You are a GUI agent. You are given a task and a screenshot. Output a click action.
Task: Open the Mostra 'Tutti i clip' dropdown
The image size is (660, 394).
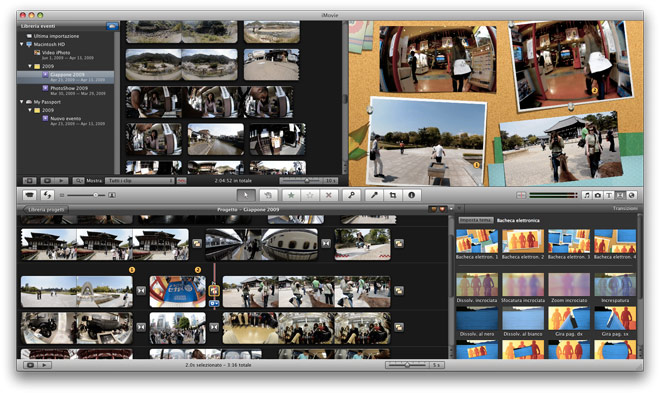click(139, 181)
